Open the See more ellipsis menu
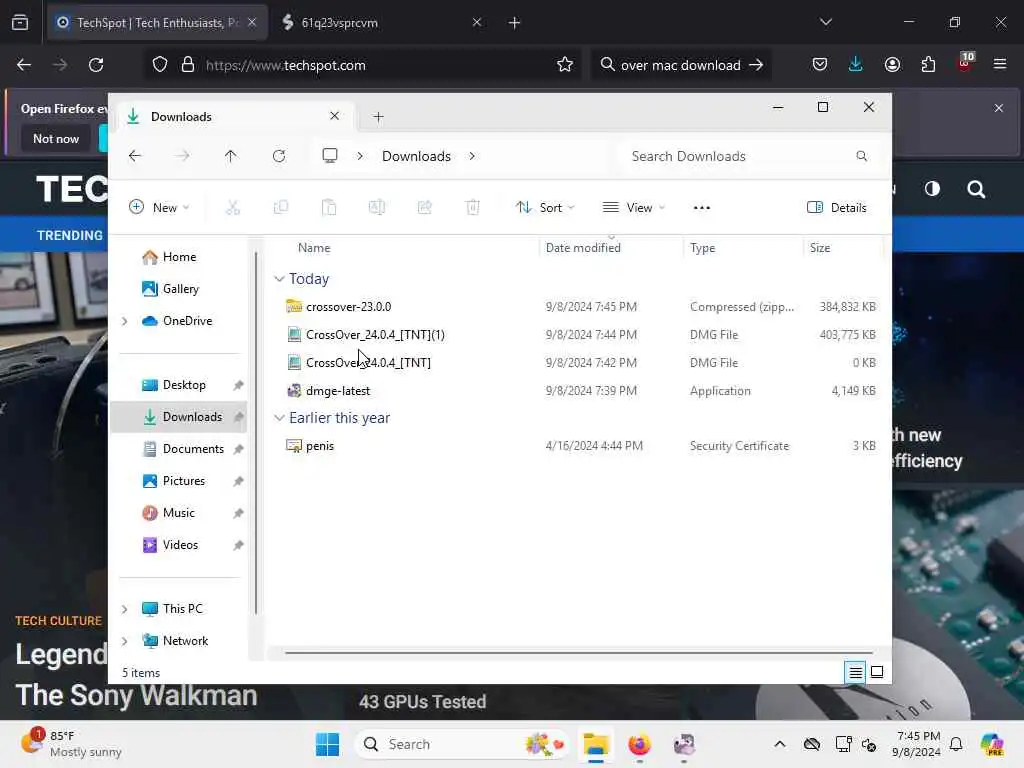The width and height of the screenshot is (1024, 768). pos(701,208)
